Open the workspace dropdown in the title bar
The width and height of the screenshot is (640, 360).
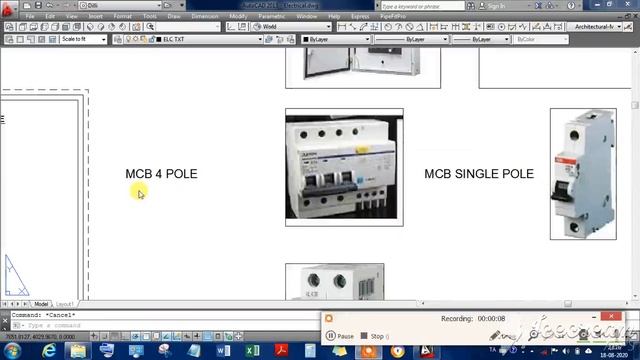[x=120, y=5]
